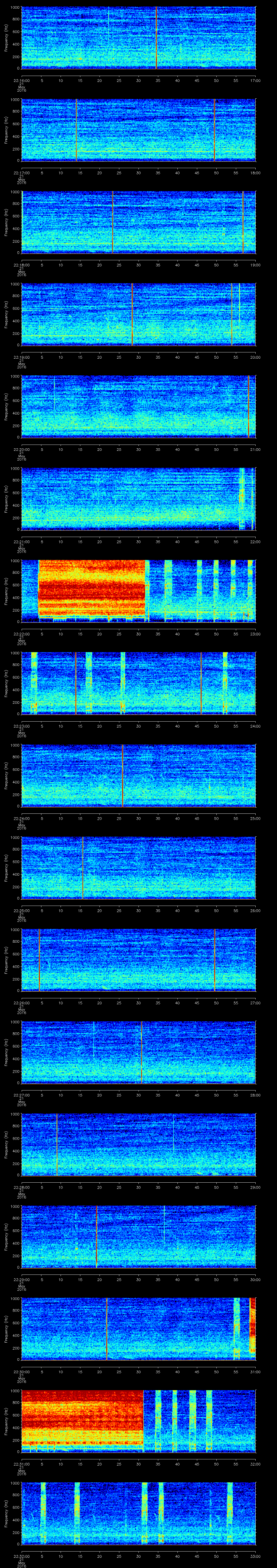Click the 22:16:00 start time label
The image size is (277, 1568).
(x=22, y=80)
